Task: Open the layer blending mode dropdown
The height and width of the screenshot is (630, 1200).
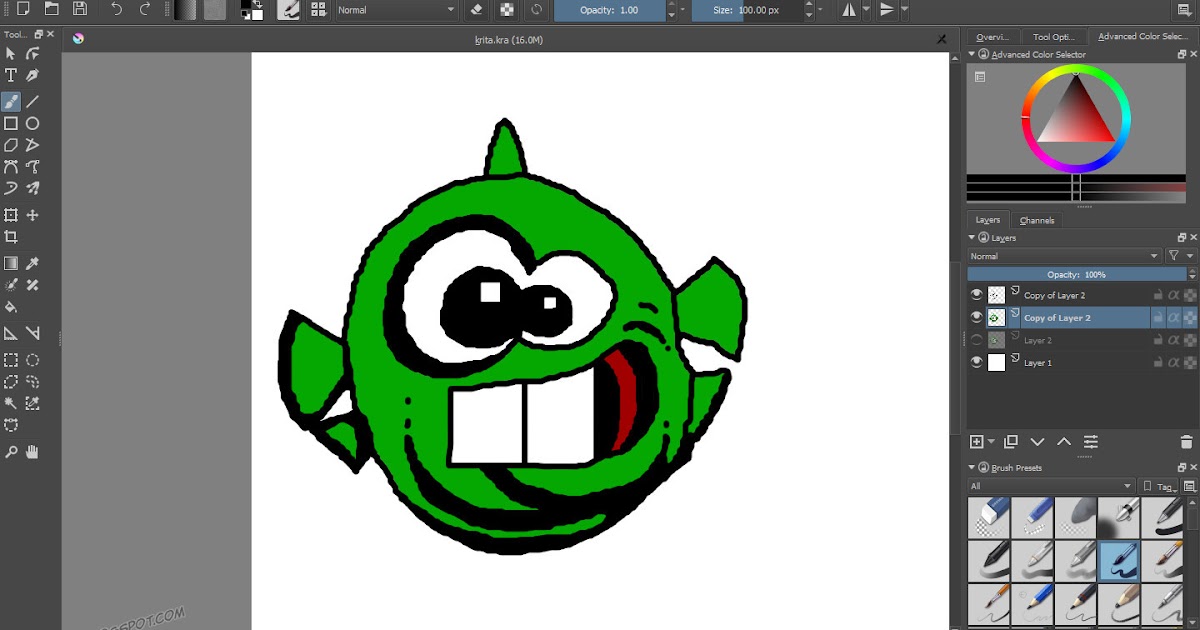Action: coord(1064,256)
